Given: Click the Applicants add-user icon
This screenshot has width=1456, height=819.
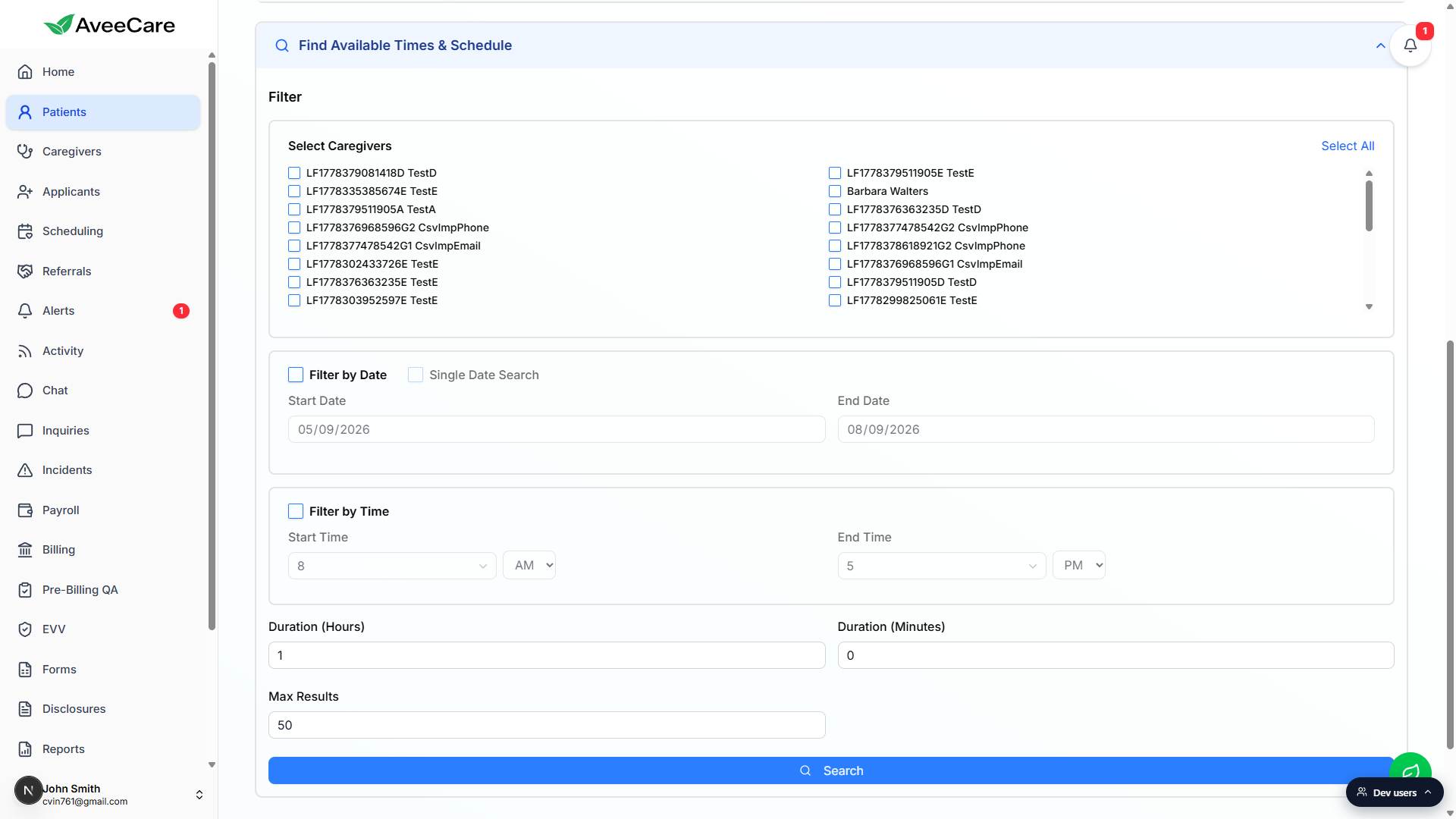Looking at the screenshot, I should click(x=25, y=192).
